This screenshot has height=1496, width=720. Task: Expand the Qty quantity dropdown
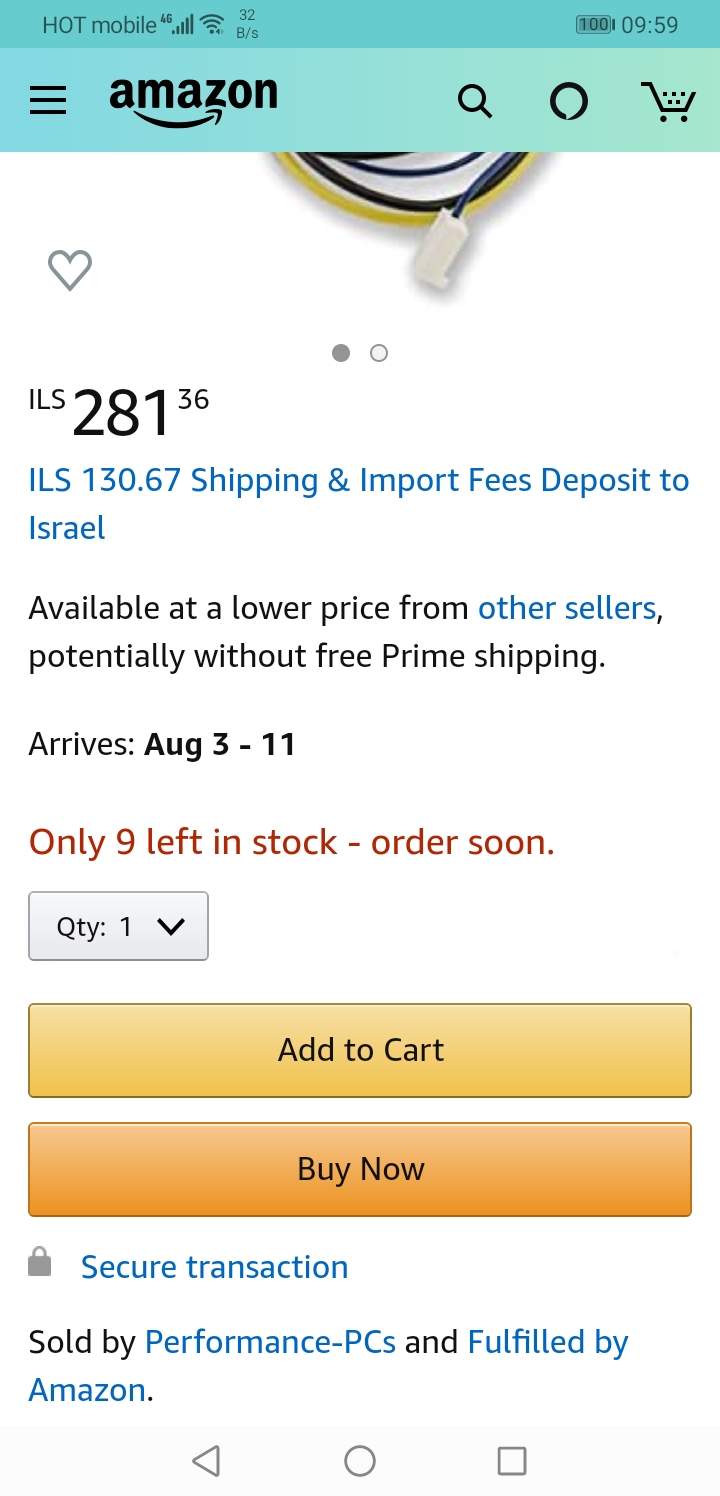(x=119, y=926)
